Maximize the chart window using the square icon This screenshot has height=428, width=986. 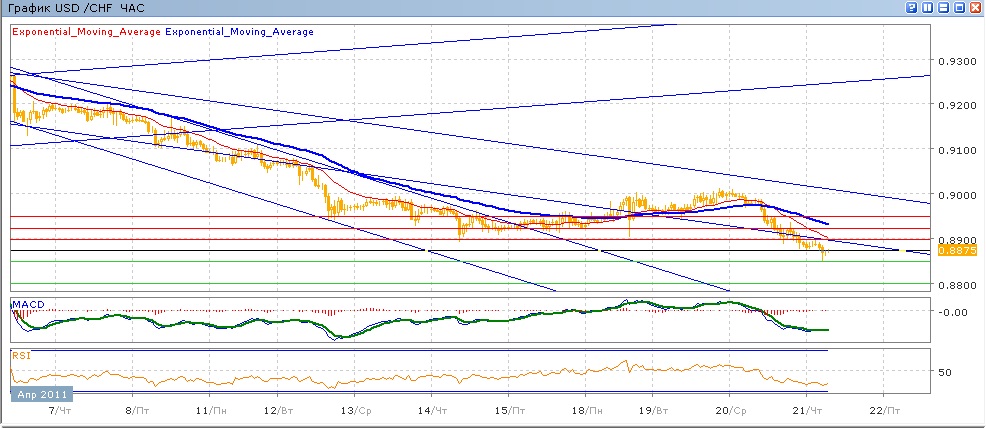coord(960,8)
